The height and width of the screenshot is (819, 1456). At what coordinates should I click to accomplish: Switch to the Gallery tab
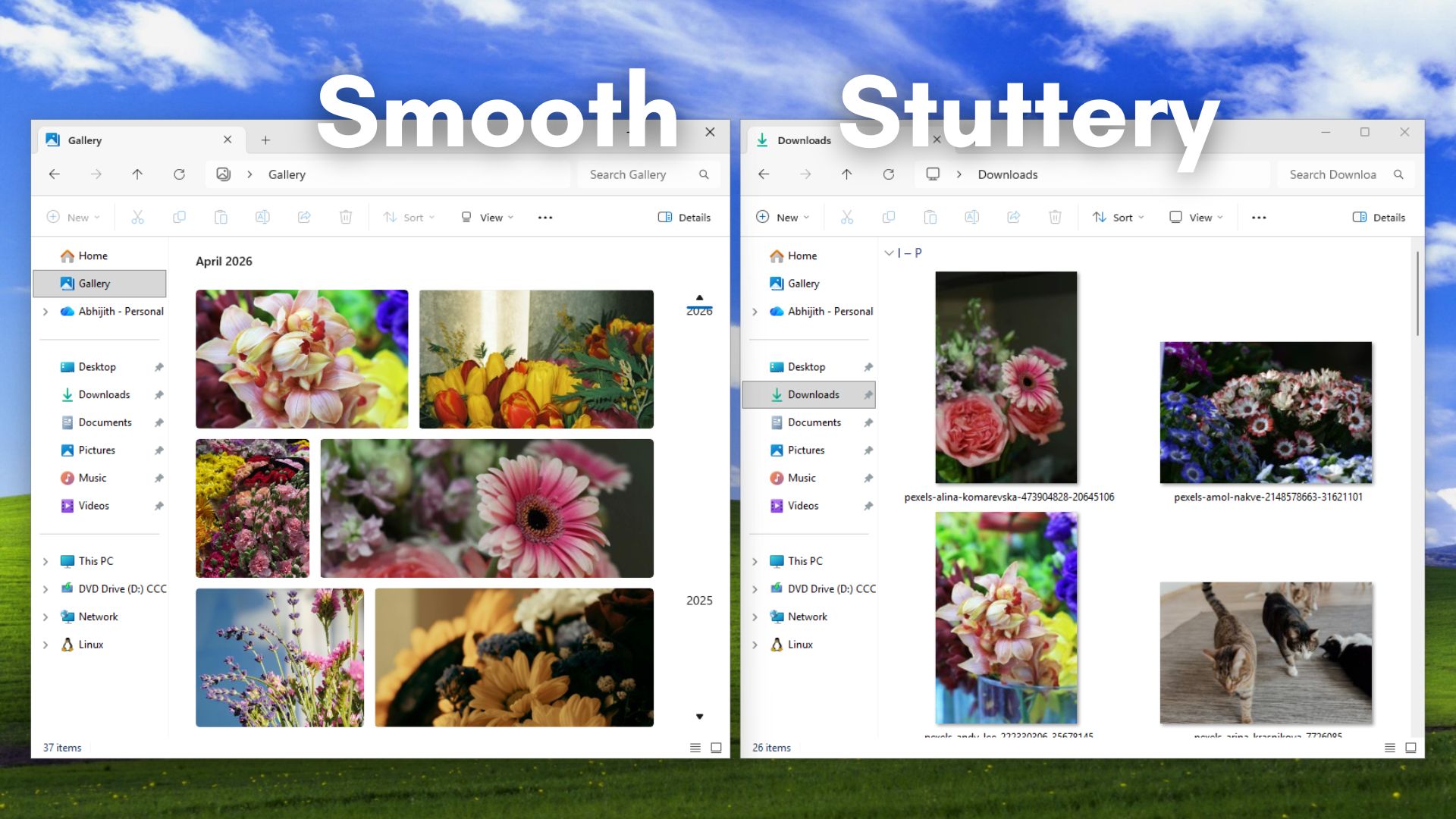(84, 140)
